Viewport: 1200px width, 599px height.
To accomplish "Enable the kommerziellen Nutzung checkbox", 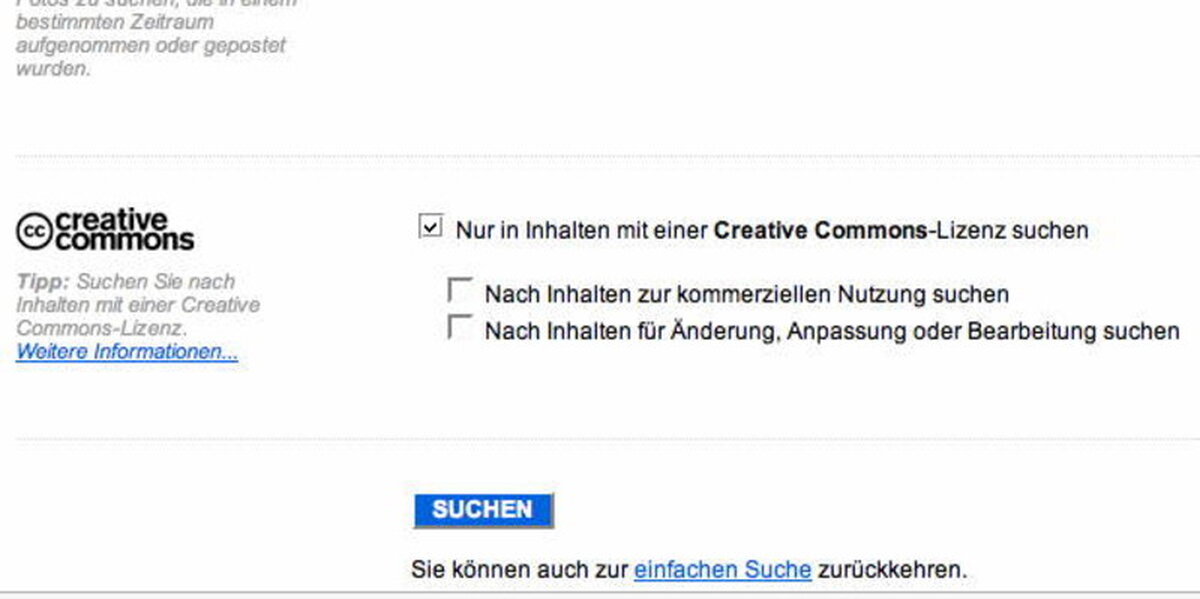I will point(460,291).
